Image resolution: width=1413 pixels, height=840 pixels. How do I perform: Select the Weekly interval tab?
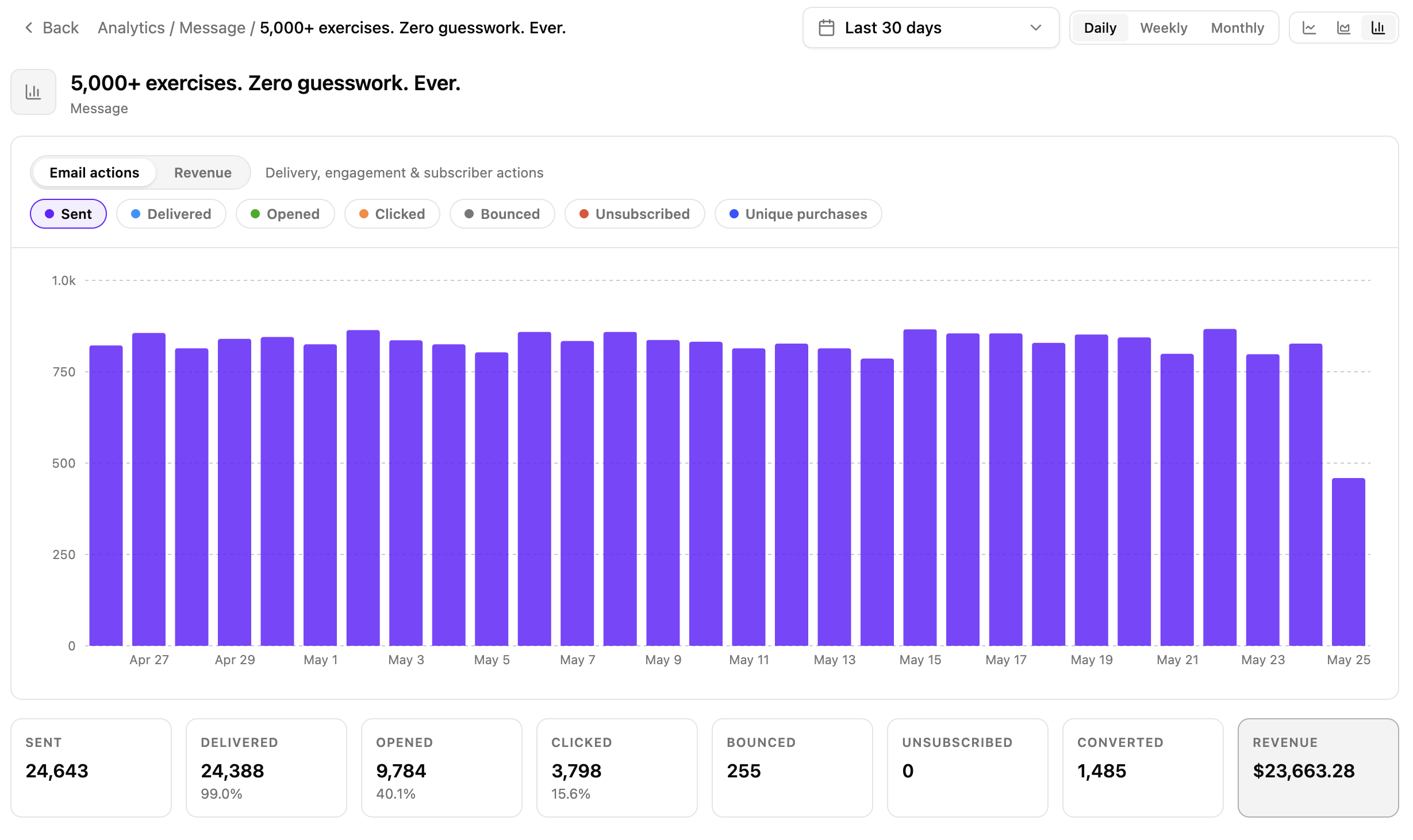click(x=1164, y=28)
